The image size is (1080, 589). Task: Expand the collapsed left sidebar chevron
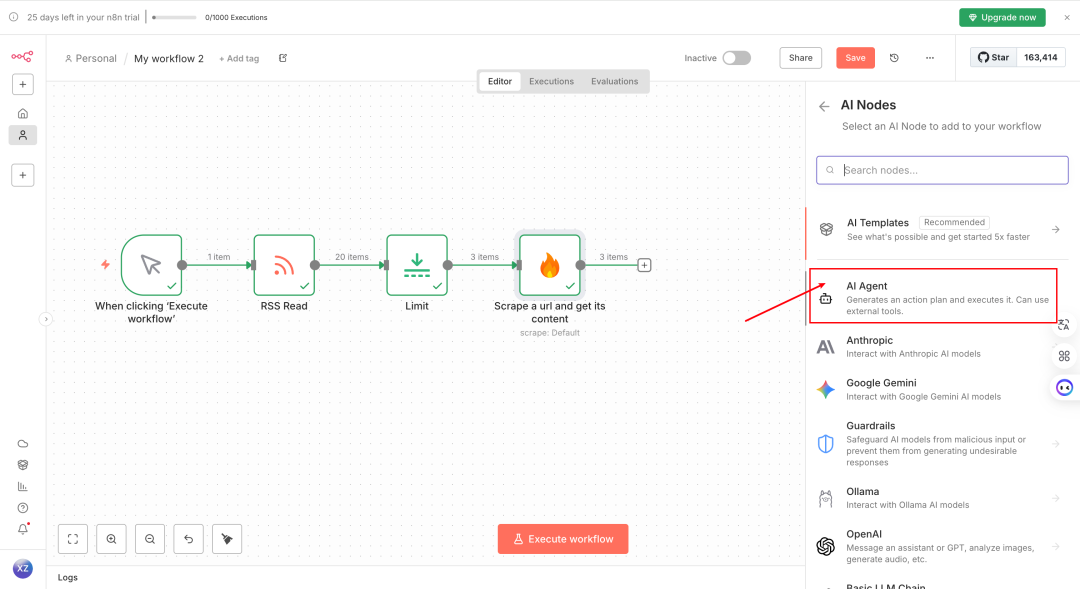pos(45,319)
